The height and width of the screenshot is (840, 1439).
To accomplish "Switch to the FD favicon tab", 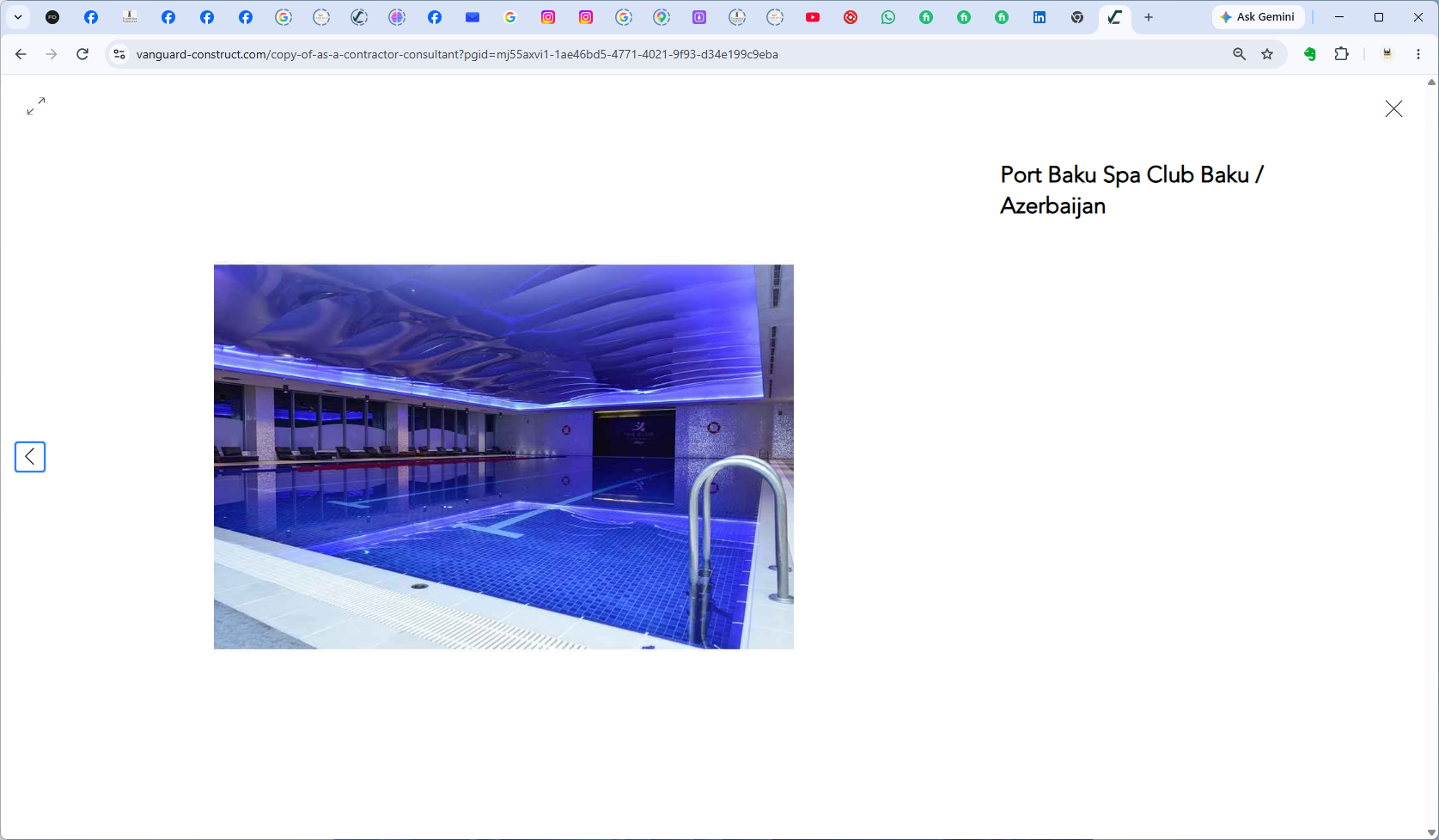I will point(52,17).
